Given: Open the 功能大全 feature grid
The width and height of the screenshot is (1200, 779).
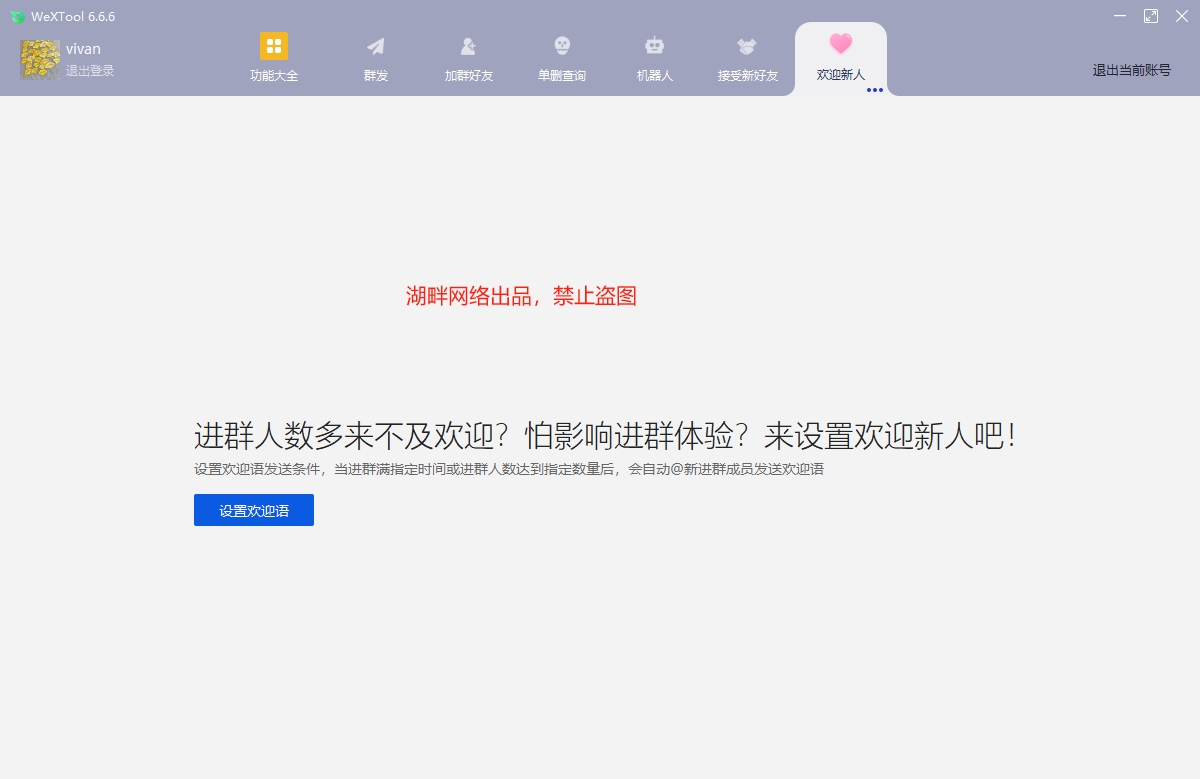Looking at the screenshot, I should click(274, 57).
